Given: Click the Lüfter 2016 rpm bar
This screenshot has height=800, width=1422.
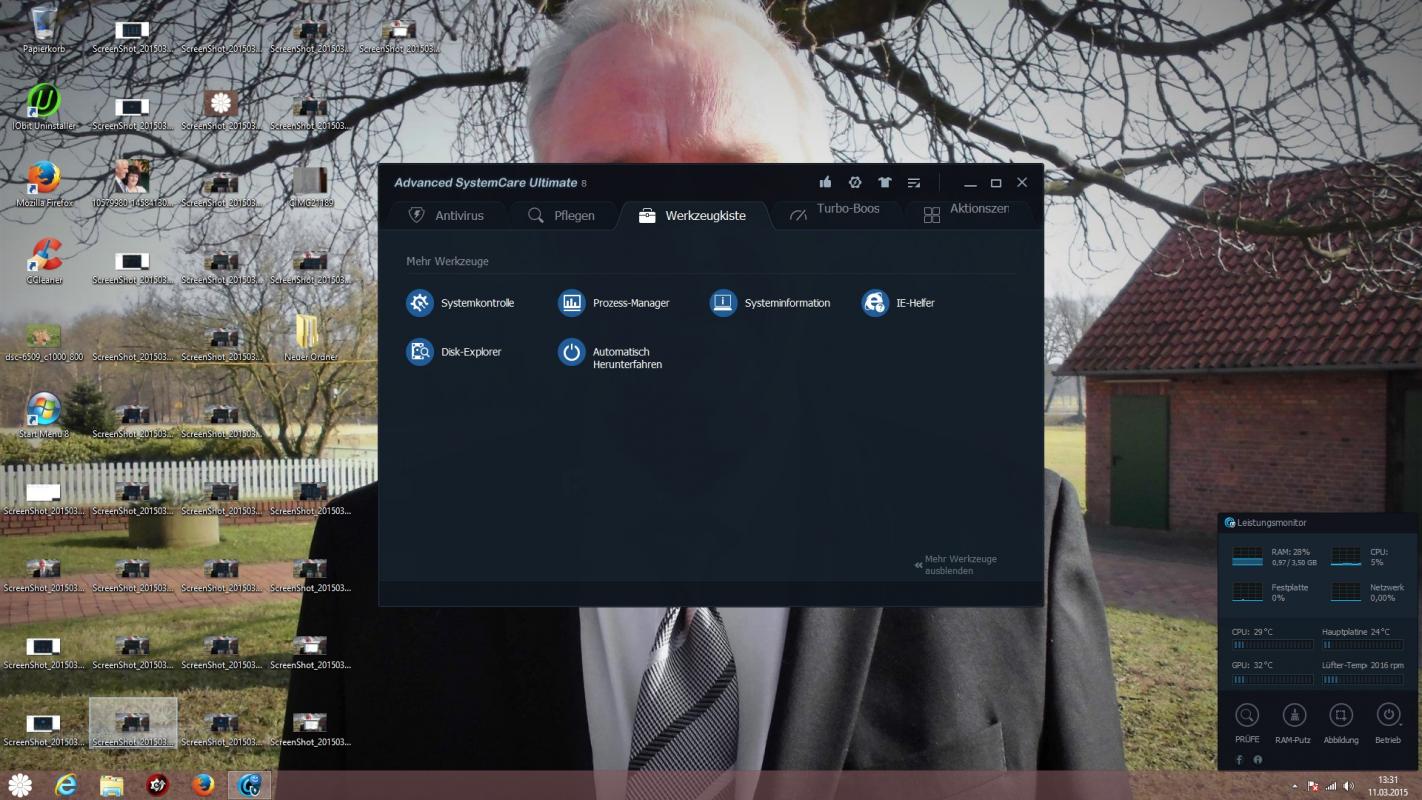Looking at the screenshot, I should 1362,679.
